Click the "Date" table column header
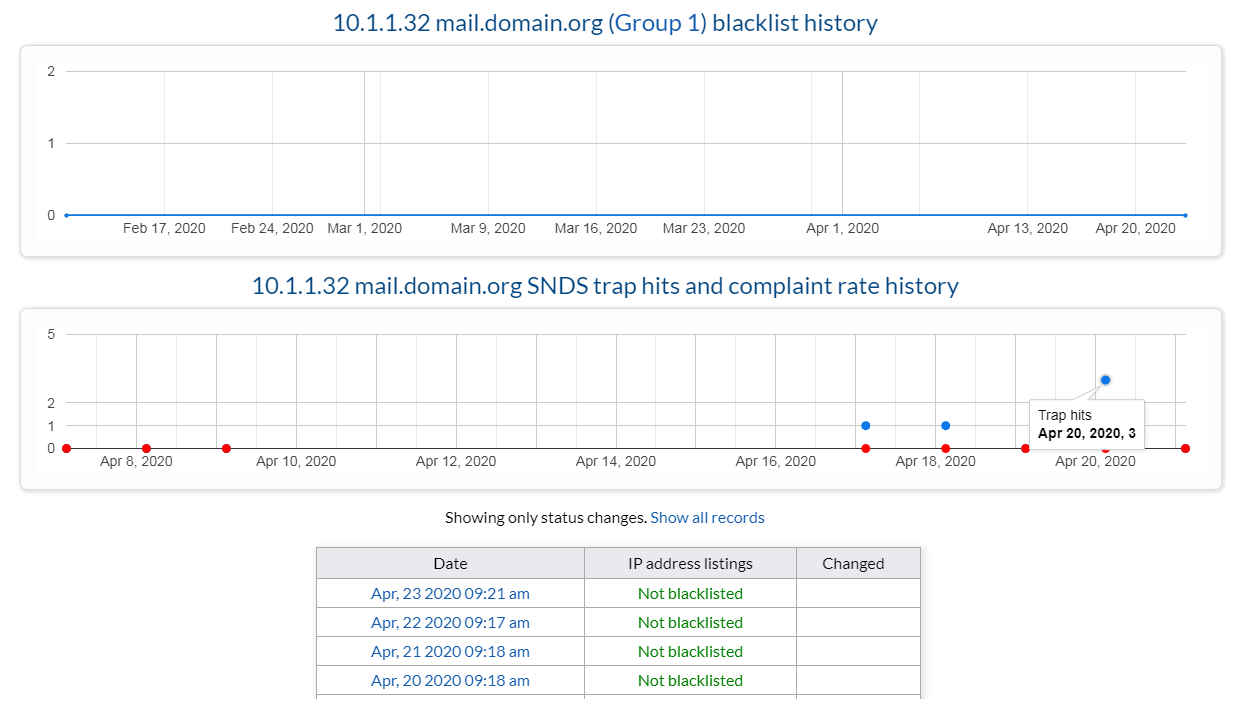 pyautogui.click(x=450, y=563)
